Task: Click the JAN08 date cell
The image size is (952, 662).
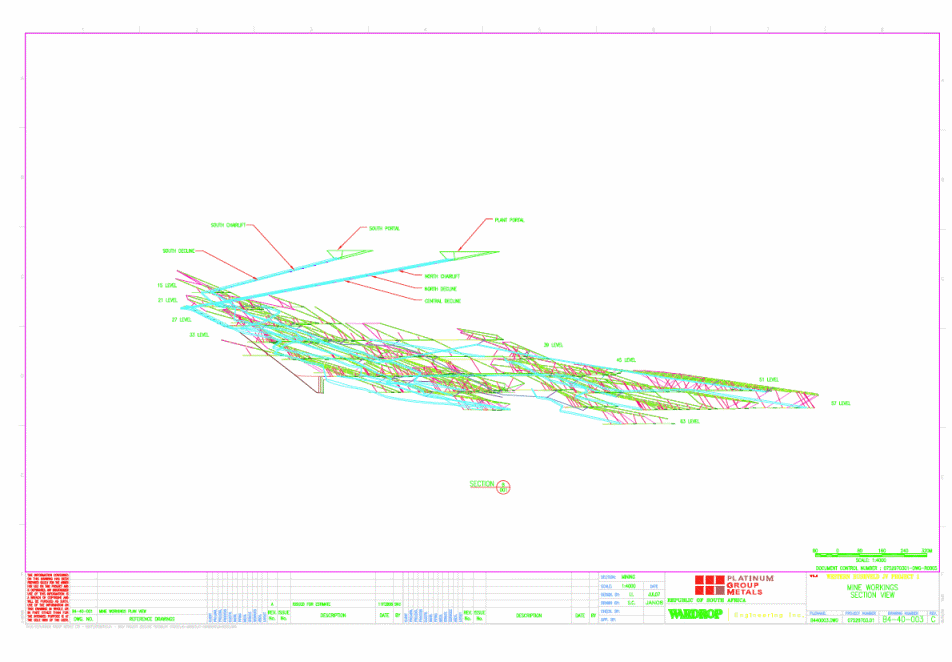Action: [x=654, y=603]
